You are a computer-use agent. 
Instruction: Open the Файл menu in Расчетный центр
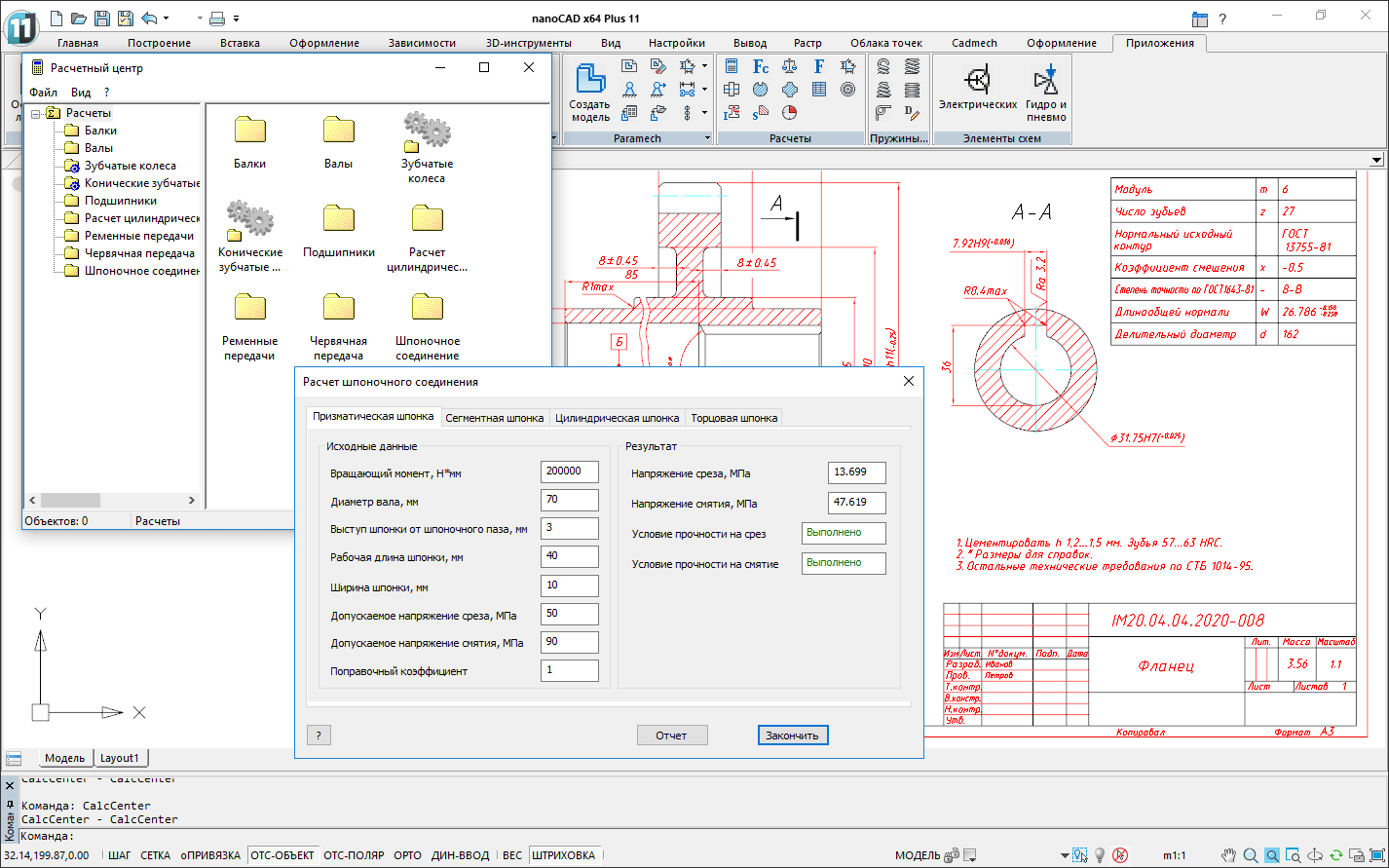44,93
